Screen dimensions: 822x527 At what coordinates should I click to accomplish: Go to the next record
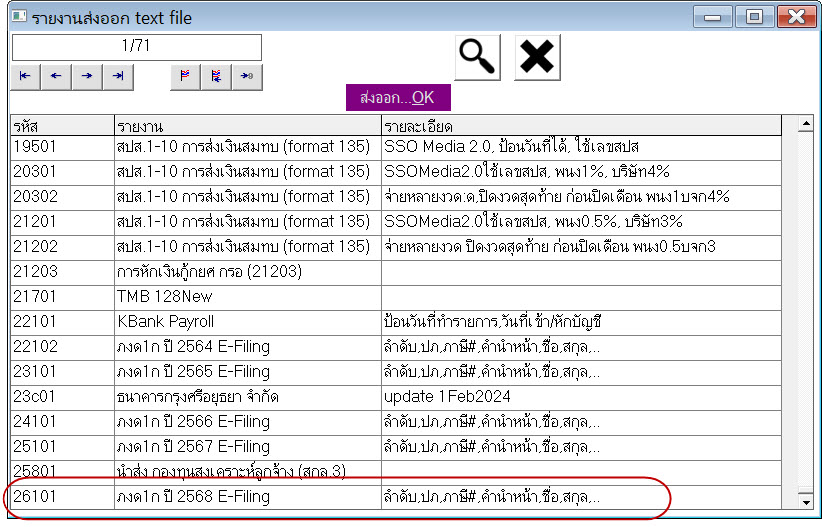tap(87, 77)
